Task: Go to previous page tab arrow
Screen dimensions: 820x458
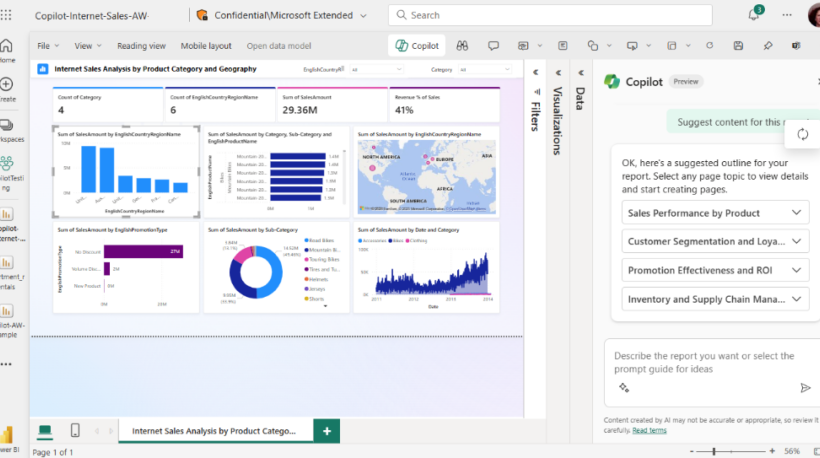Action: [x=97, y=431]
